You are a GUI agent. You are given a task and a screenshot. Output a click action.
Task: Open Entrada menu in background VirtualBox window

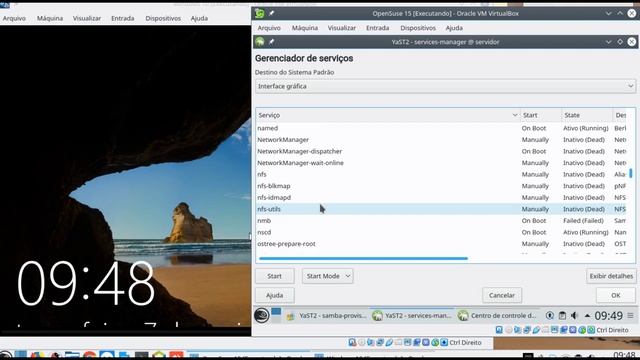pyautogui.click(x=122, y=18)
